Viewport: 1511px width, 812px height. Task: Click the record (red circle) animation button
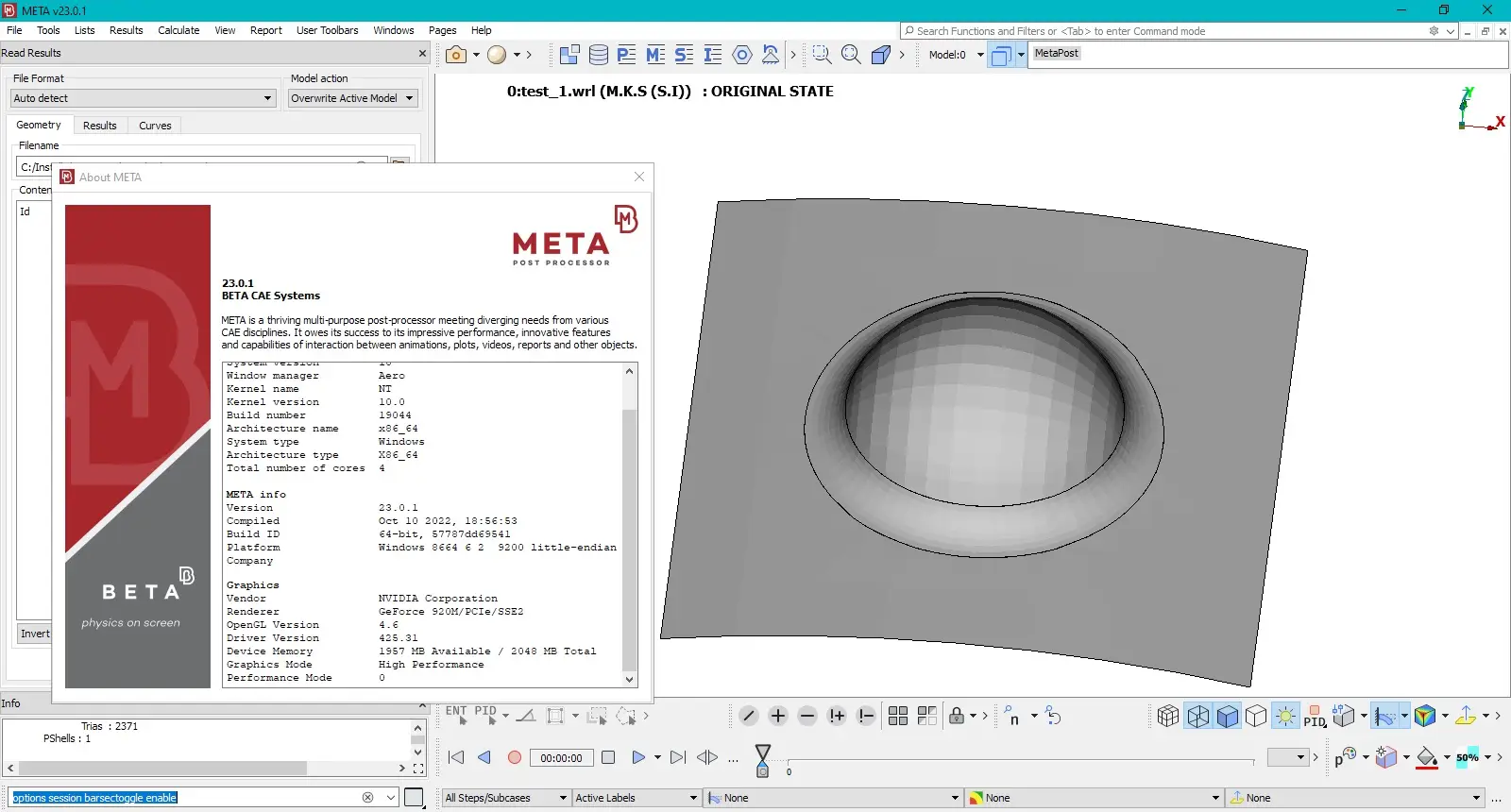[x=515, y=757]
